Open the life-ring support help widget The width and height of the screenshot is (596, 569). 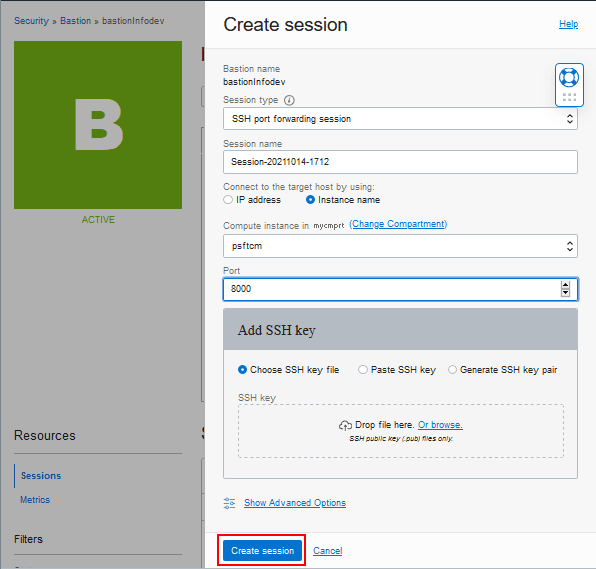coord(569,77)
